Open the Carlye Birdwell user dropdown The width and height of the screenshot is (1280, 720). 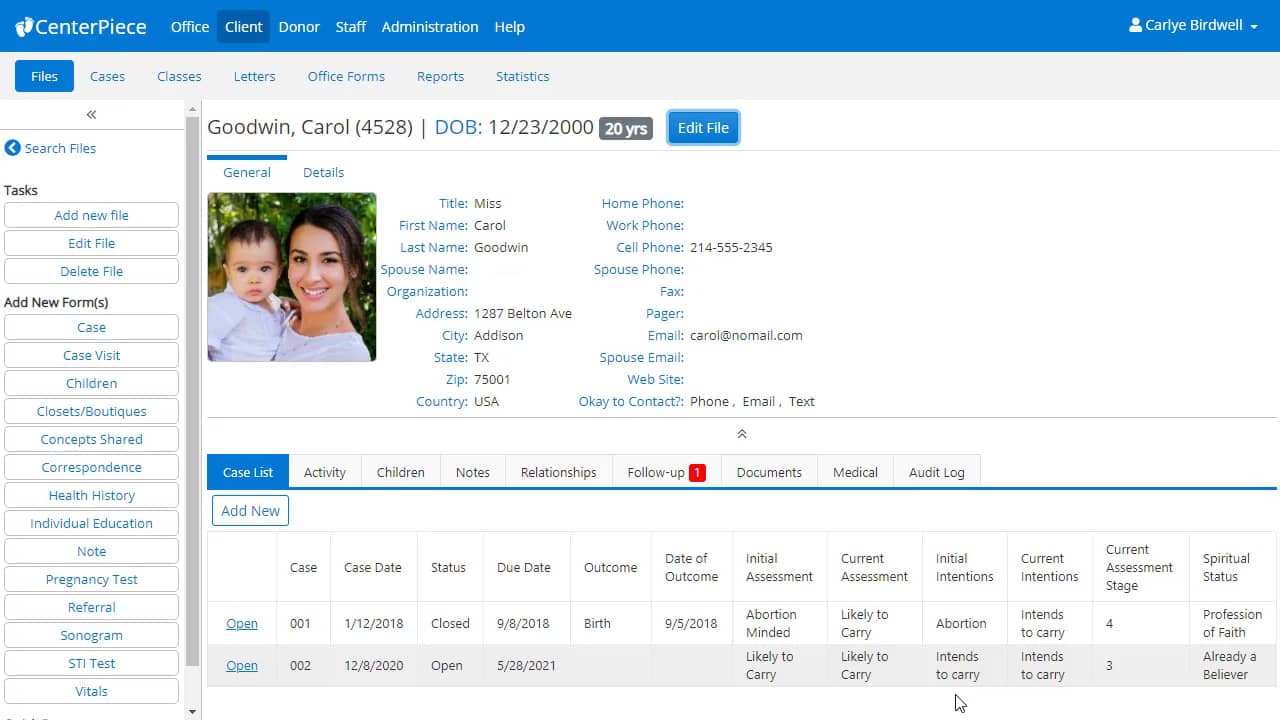[x=1193, y=26]
